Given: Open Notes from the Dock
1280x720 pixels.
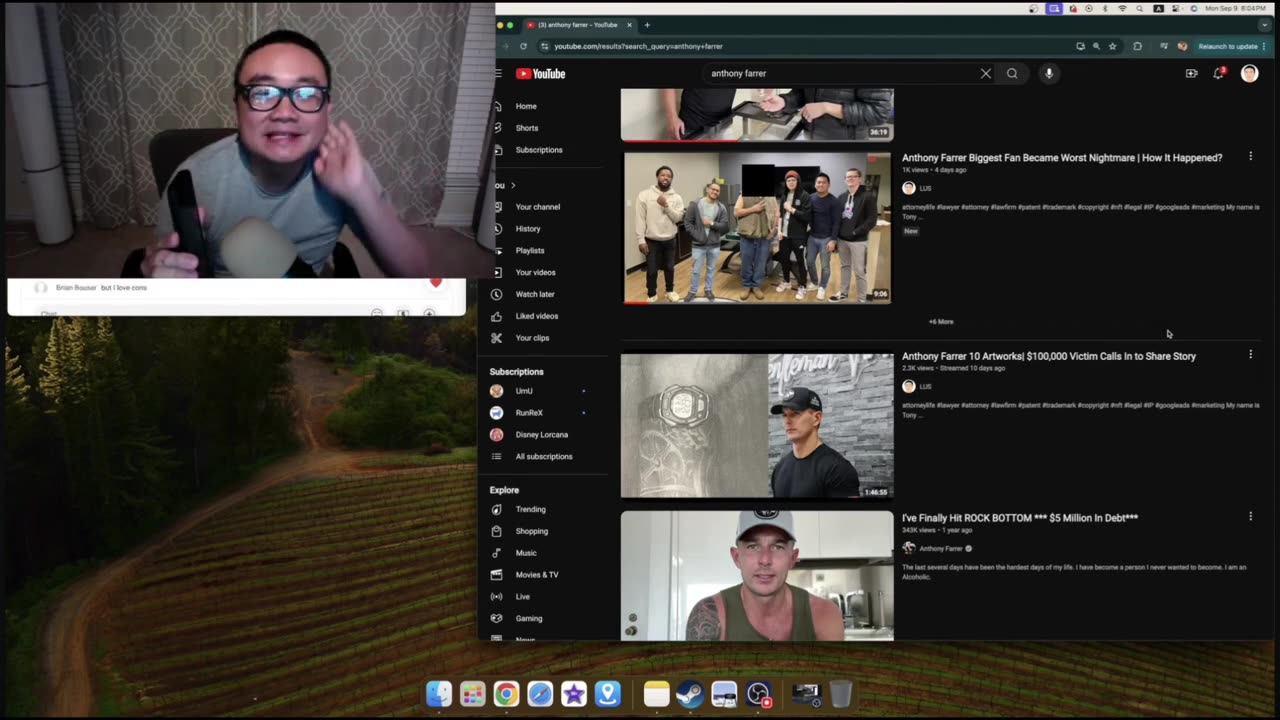Looking at the screenshot, I should (656, 694).
